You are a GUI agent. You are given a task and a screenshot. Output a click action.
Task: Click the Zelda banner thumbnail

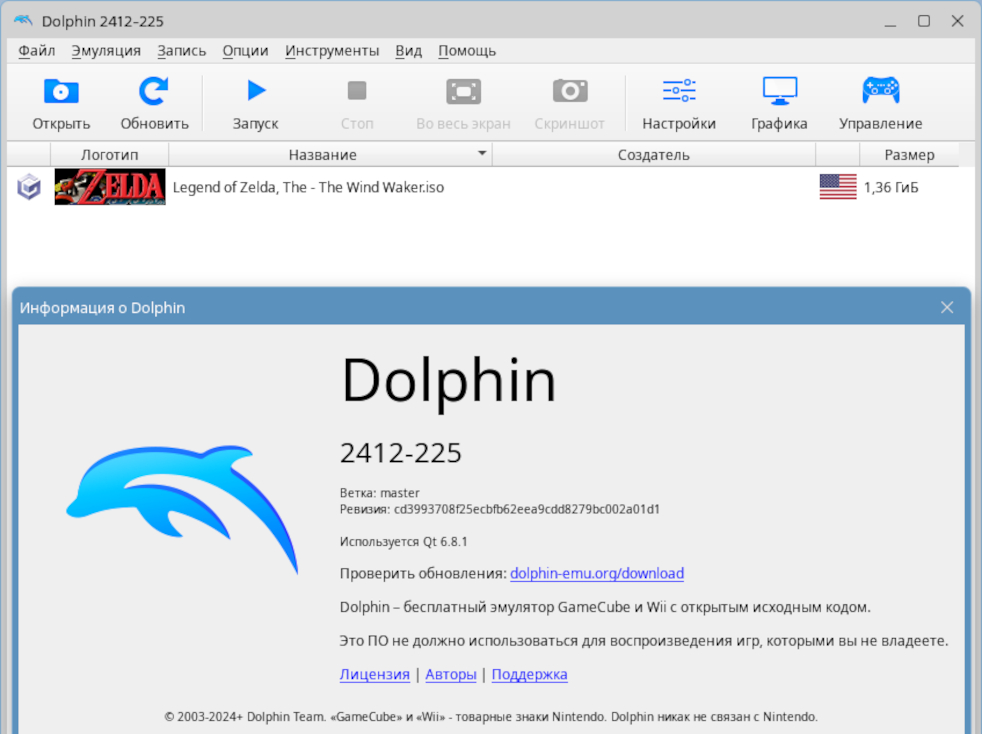click(x=110, y=187)
